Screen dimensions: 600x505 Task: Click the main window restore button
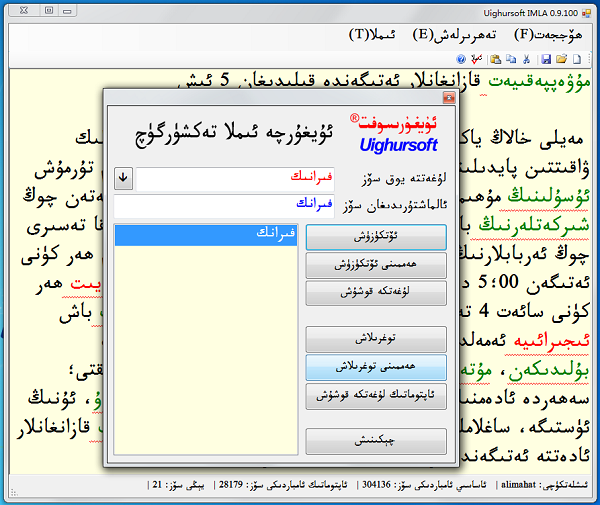49,11
